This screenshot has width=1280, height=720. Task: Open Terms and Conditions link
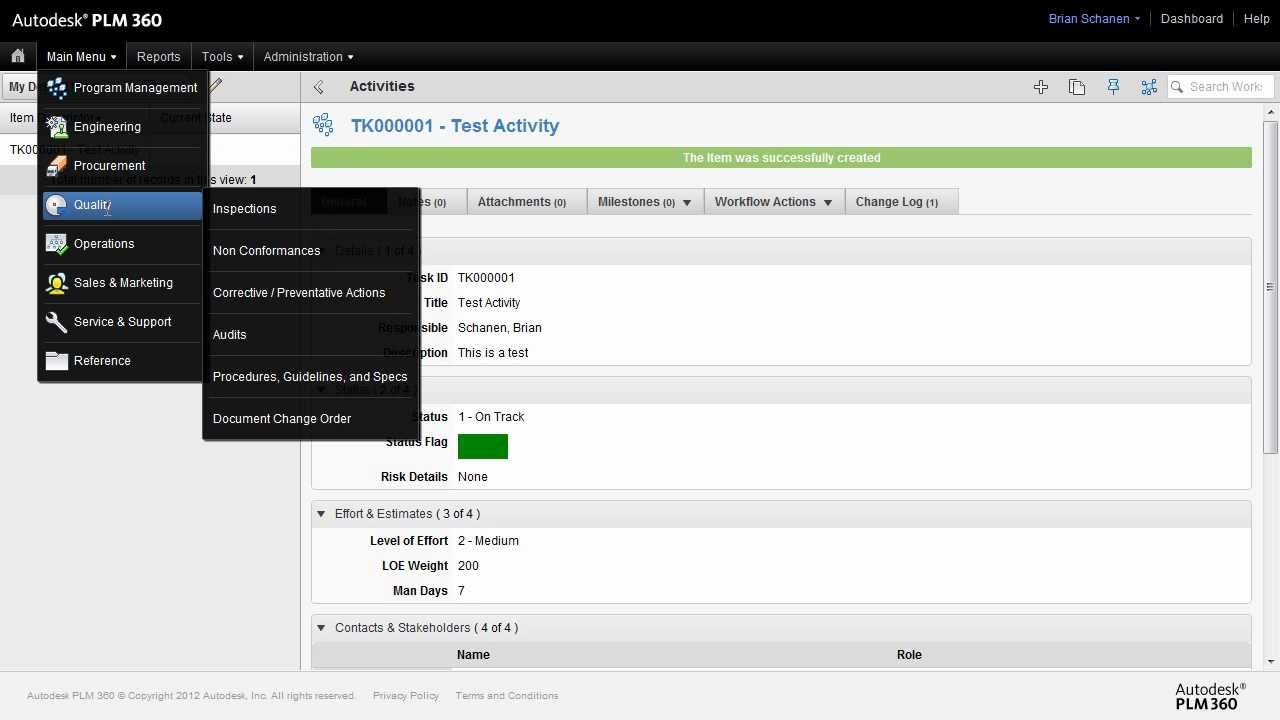coord(507,696)
